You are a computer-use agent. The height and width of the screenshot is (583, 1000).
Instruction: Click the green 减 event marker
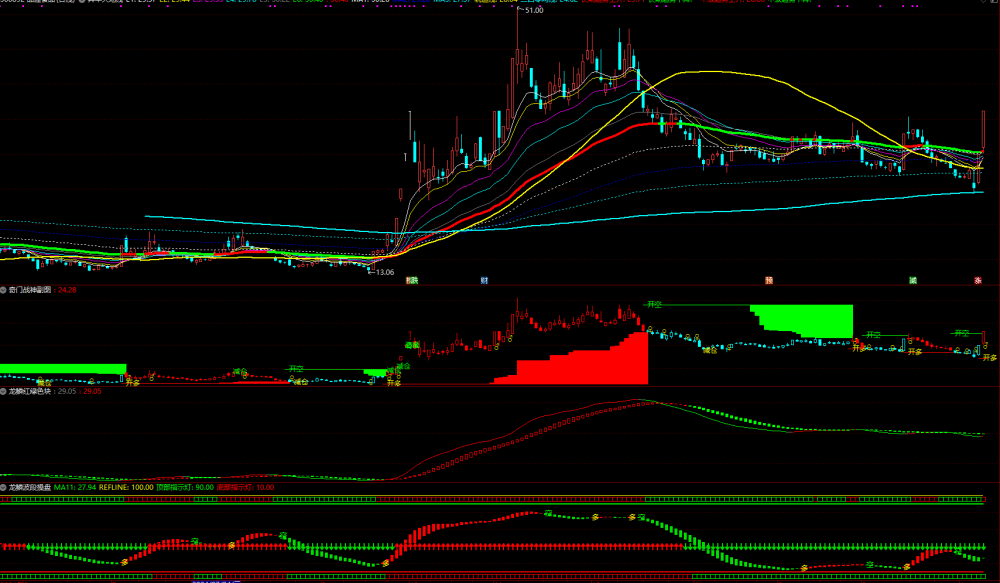coord(913,281)
